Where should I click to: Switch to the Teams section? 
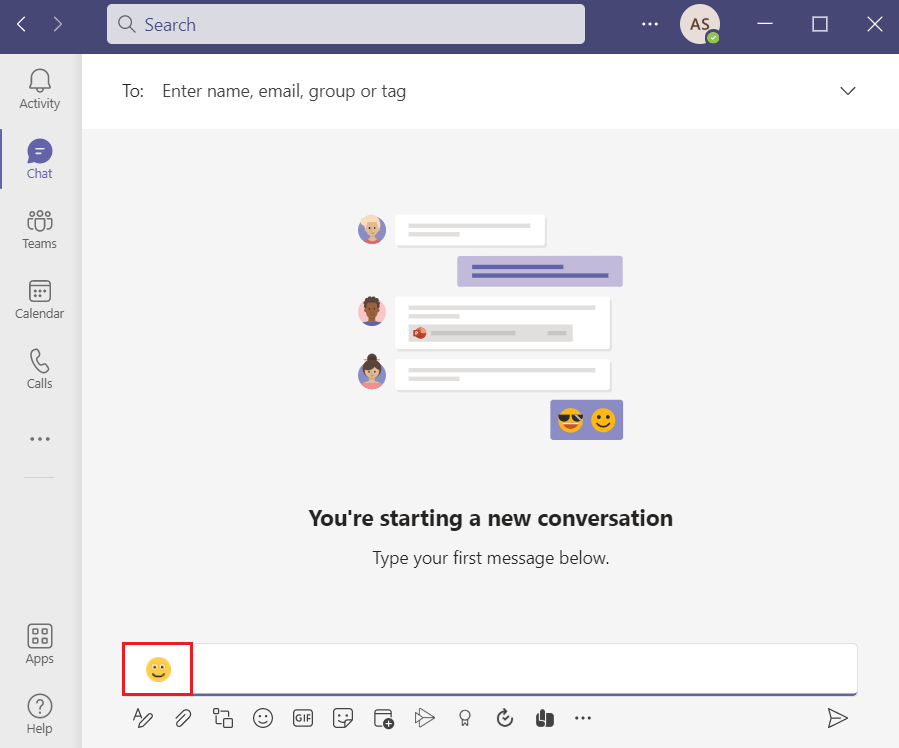tap(39, 228)
